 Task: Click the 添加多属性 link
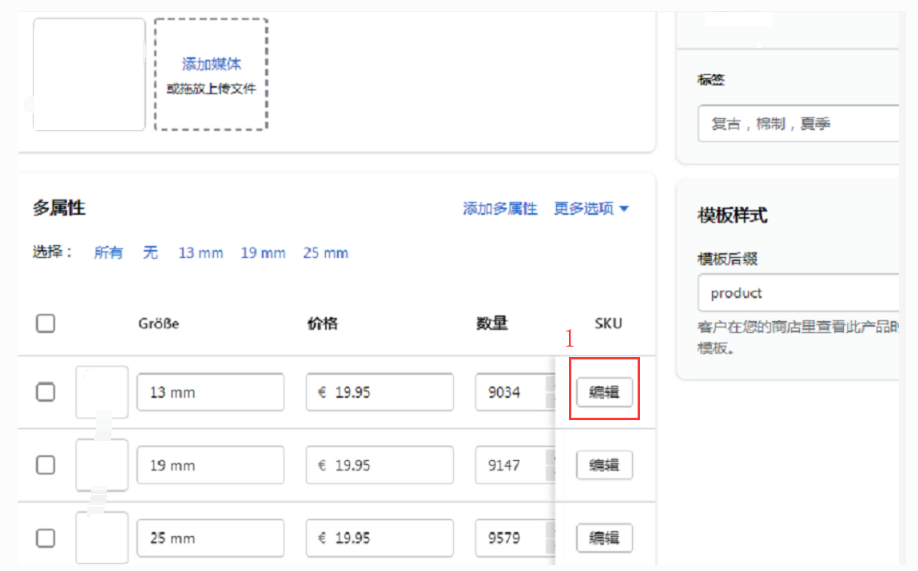pyautogui.click(x=500, y=209)
